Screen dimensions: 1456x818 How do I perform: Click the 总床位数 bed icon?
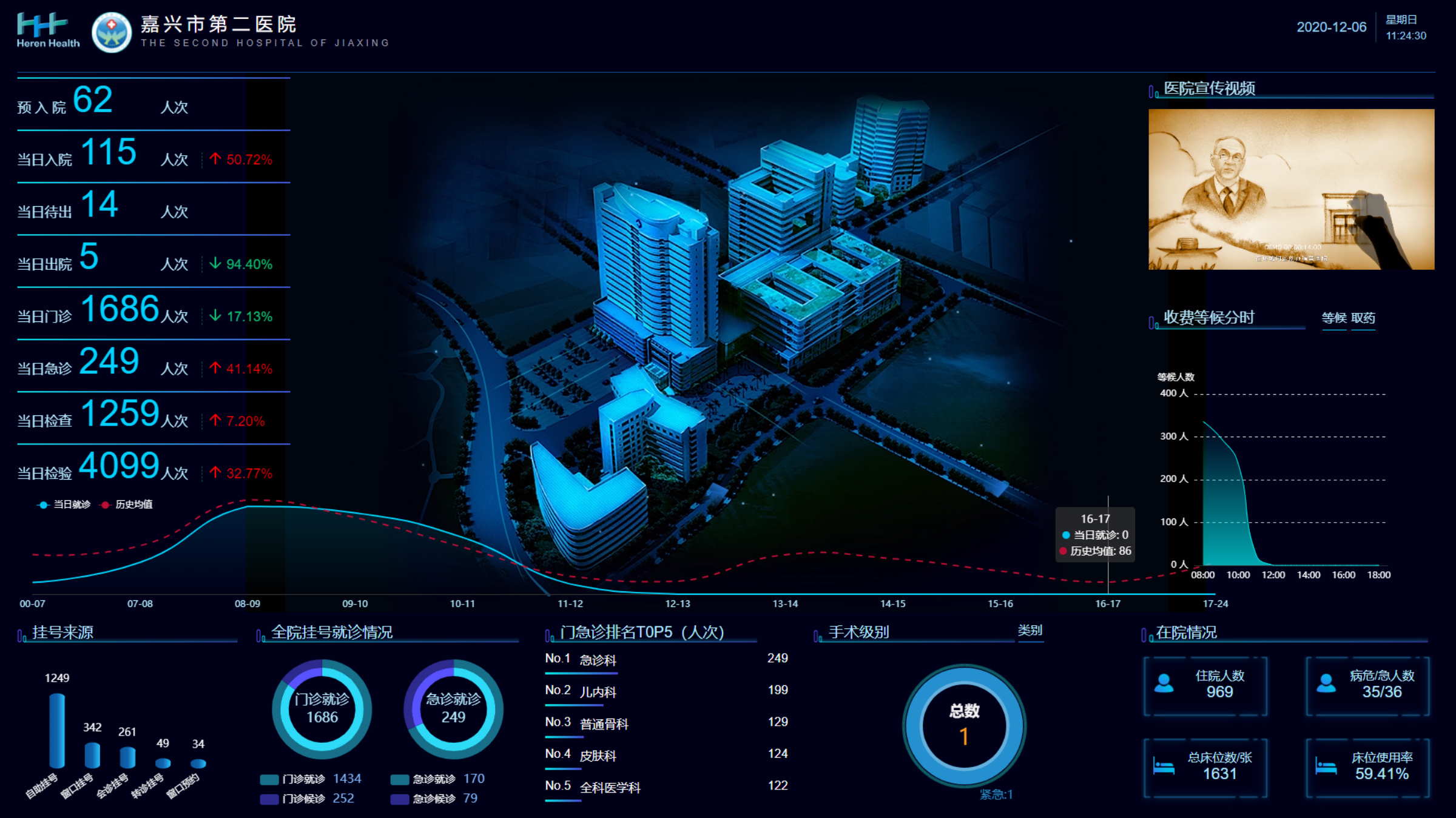click(x=1164, y=766)
